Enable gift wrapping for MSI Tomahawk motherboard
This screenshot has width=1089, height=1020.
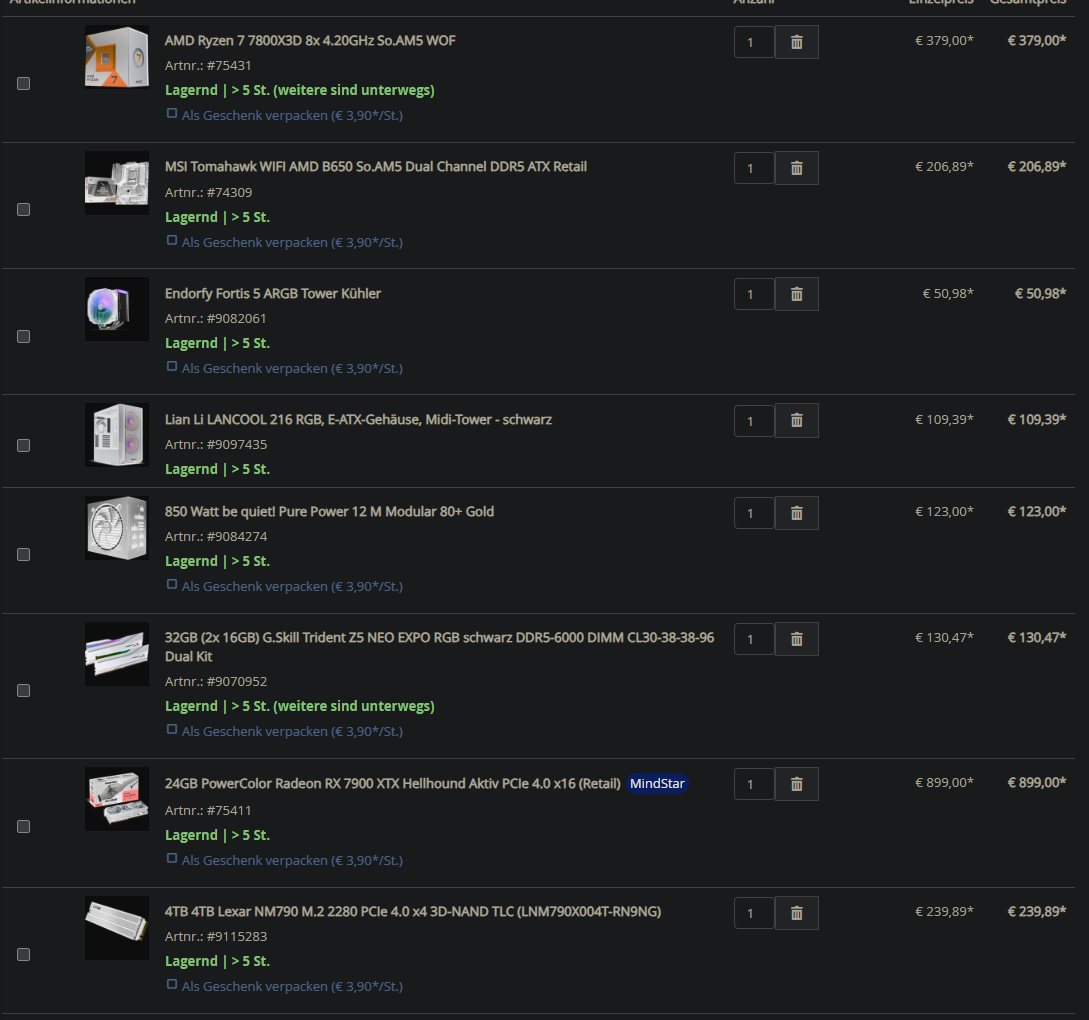[172, 240]
